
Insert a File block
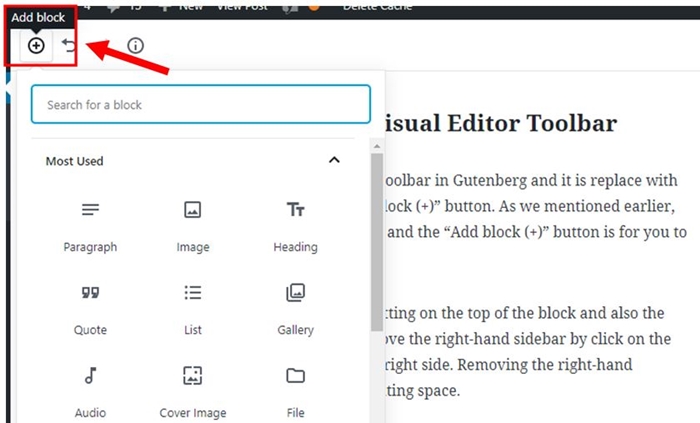296,394
